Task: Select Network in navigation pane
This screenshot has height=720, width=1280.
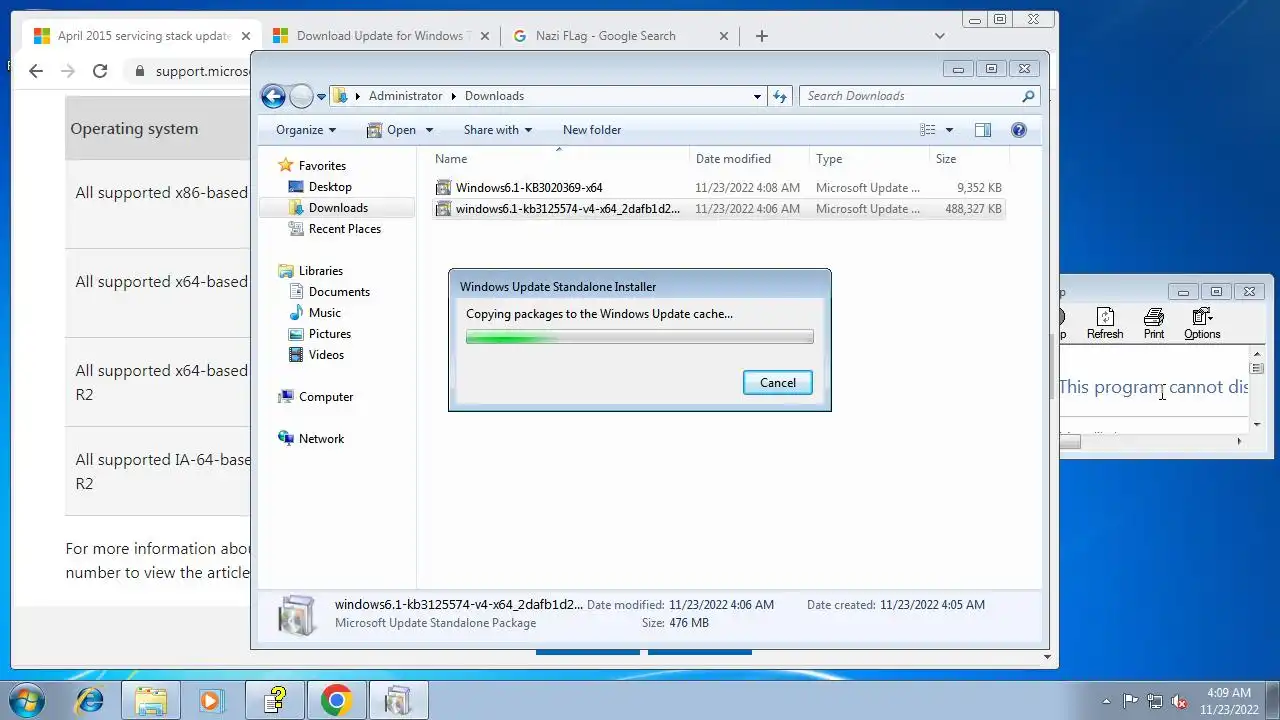Action: point(321,439)
